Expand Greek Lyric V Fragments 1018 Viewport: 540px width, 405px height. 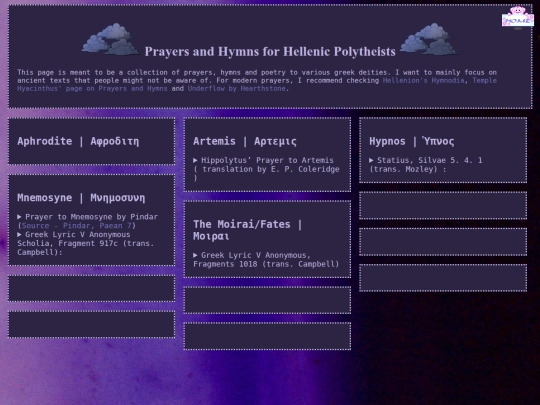coord(266,260)
